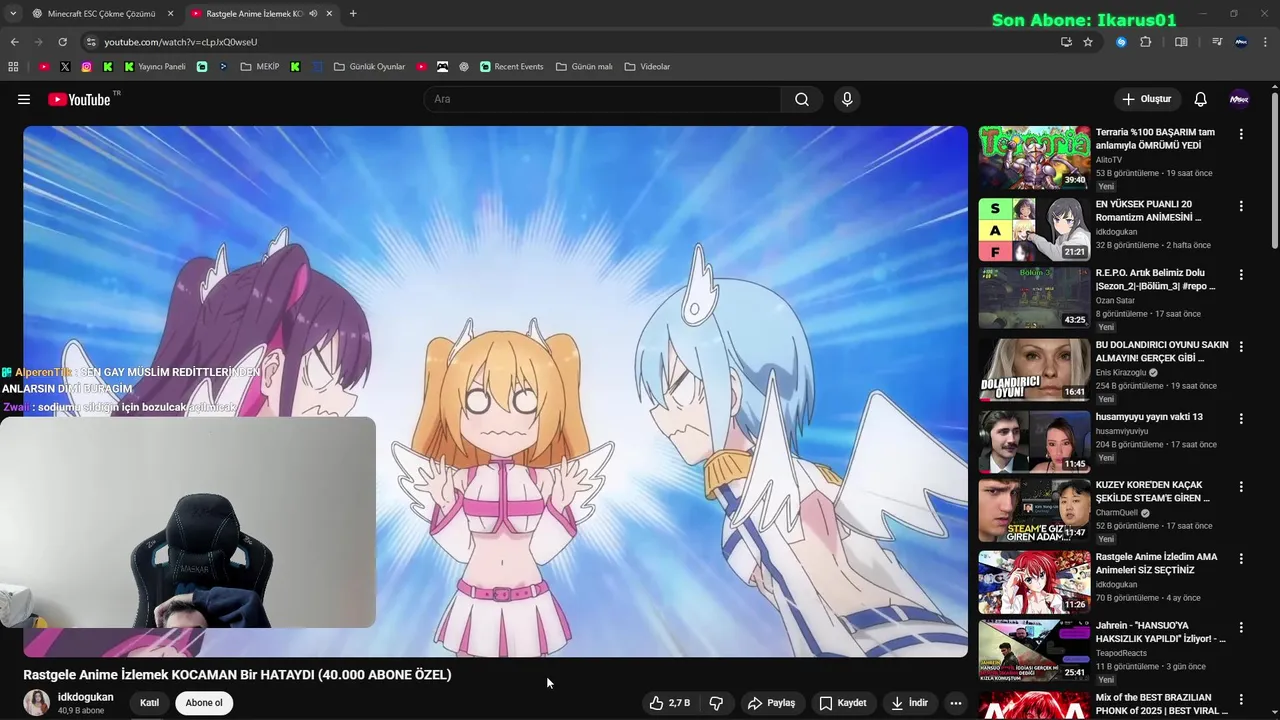Dislike the video with thumbs-down
This screenshot has width=1280, height=720.
(x=717, y=703)
